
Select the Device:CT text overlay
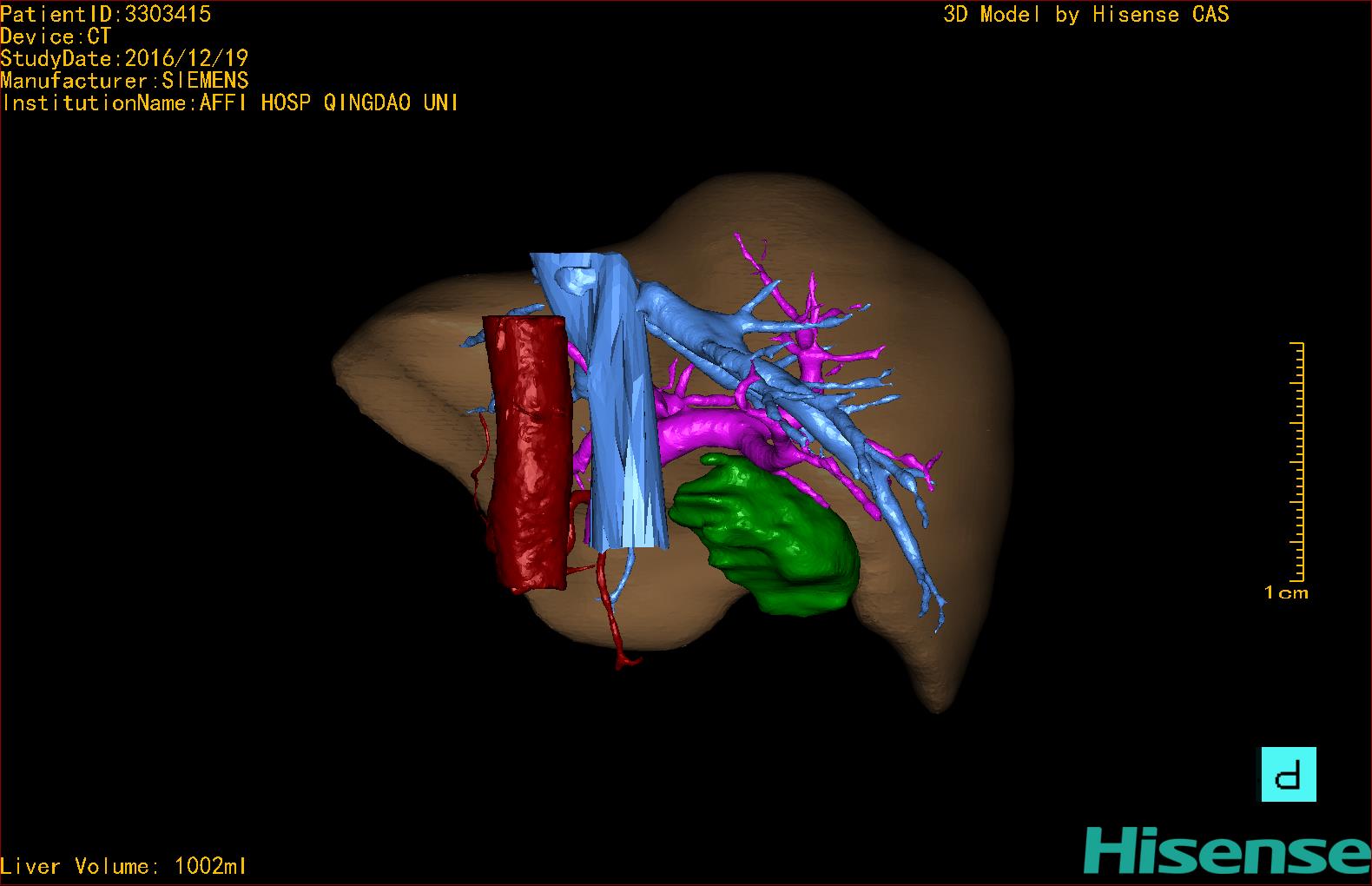[x=56, y=36]
